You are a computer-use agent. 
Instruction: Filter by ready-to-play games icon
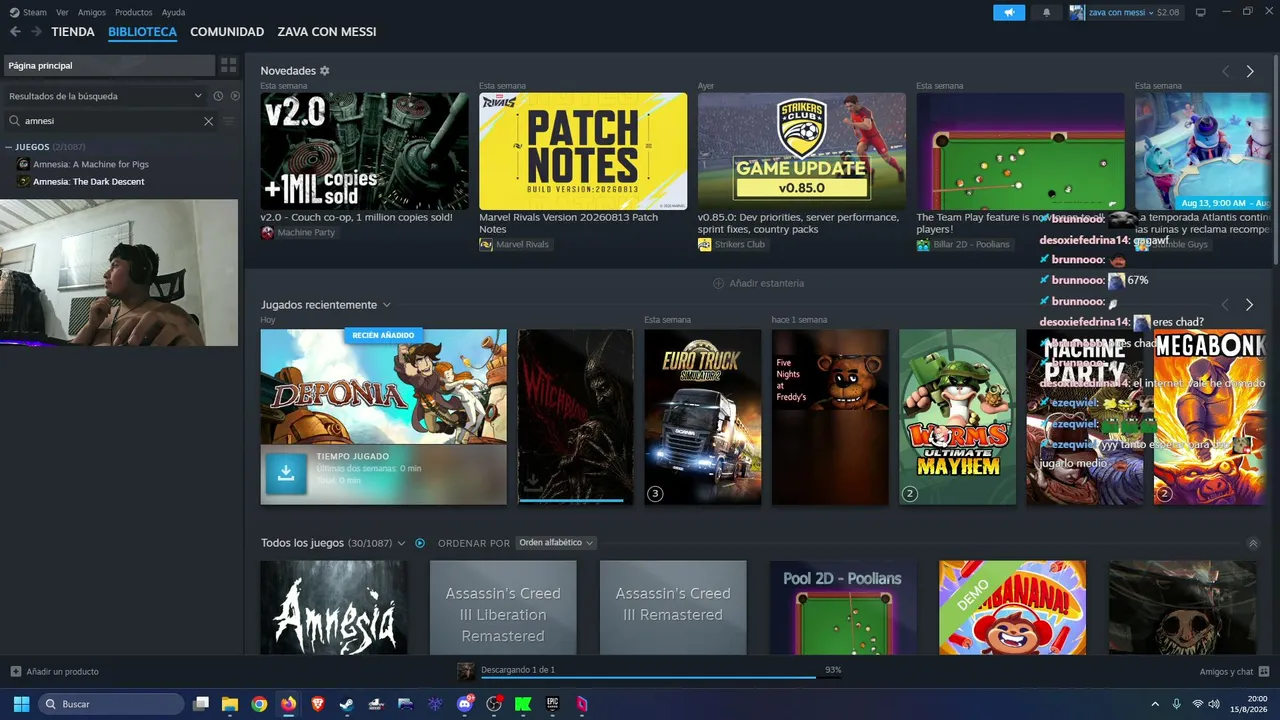[235, 96]
